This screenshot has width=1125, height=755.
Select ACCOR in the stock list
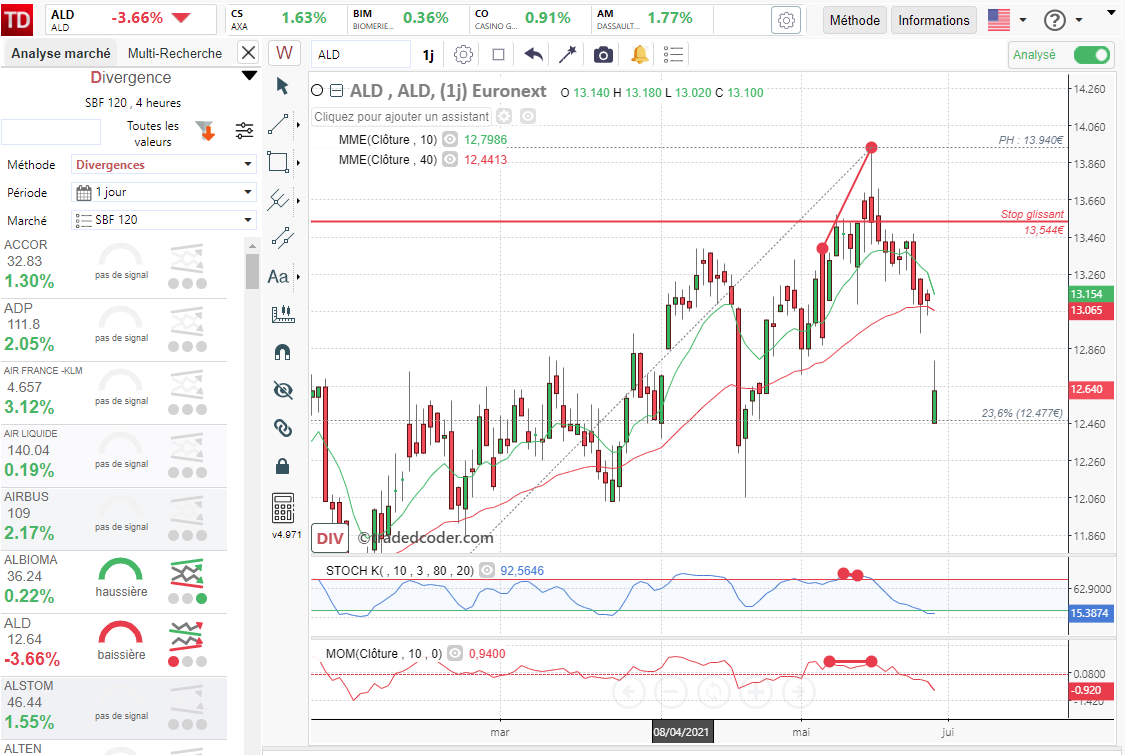coord(113,266)
